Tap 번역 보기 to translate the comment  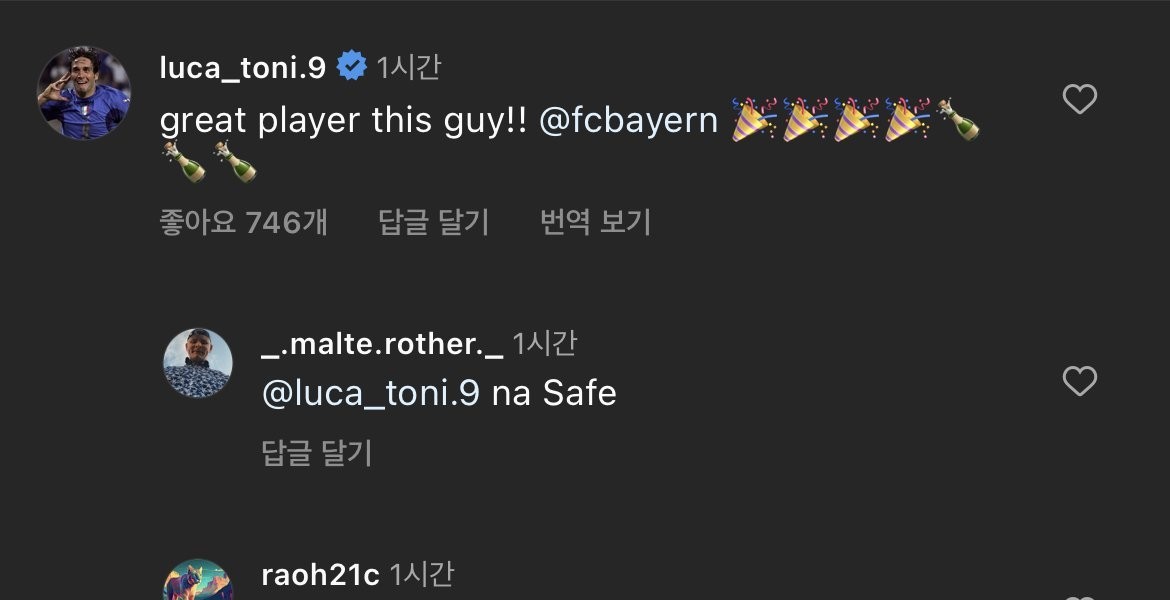[595, 222]
